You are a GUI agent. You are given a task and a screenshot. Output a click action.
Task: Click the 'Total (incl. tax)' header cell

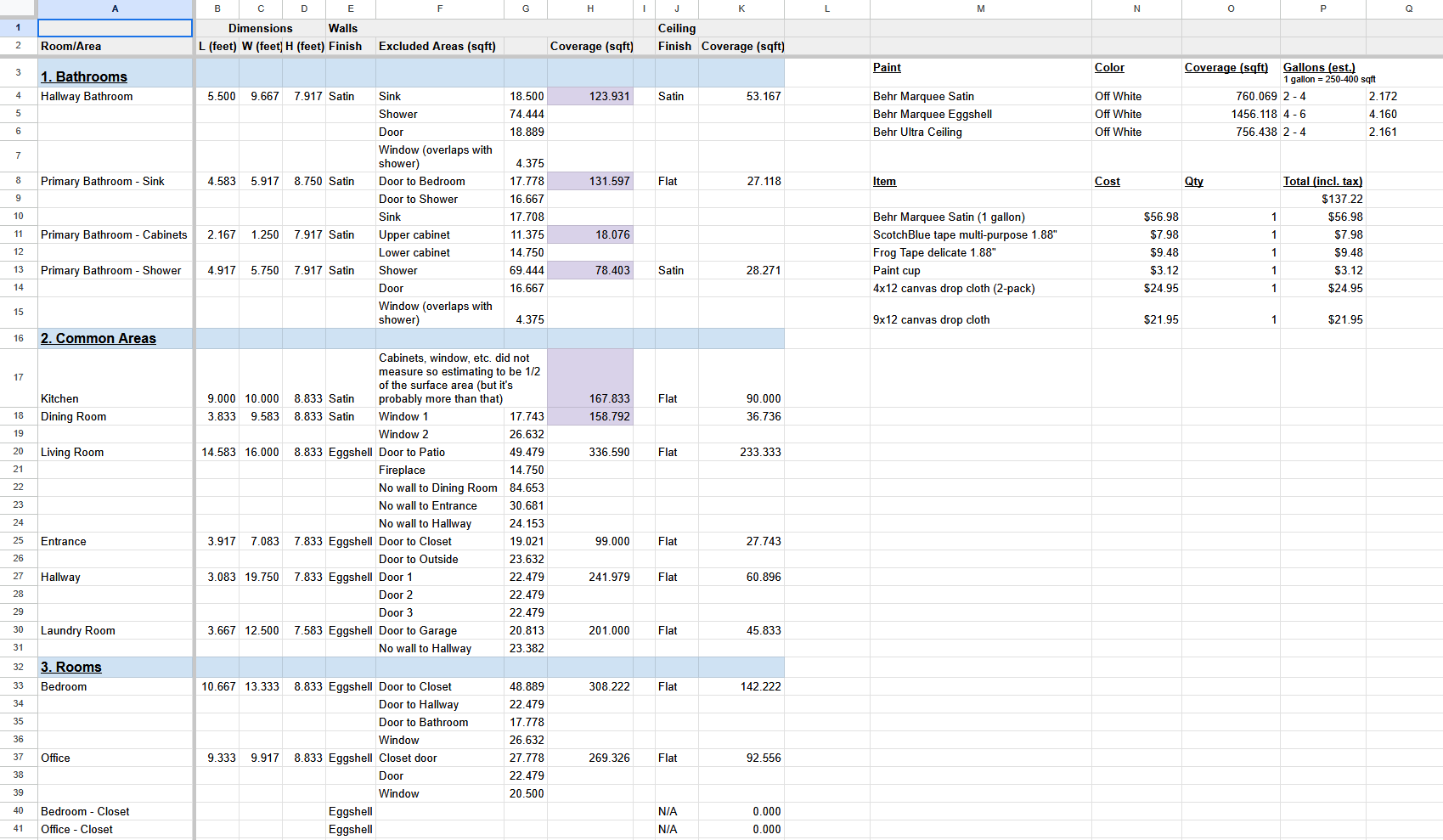point(1322,181)
